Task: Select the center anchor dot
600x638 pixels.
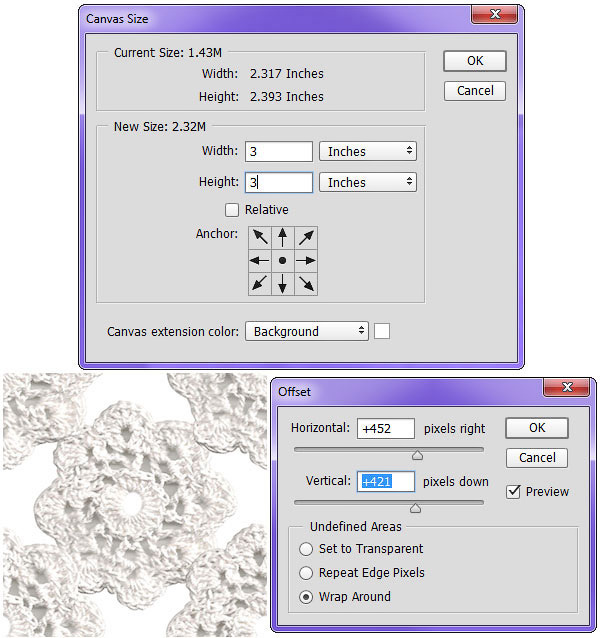Action: coord(282,260)
